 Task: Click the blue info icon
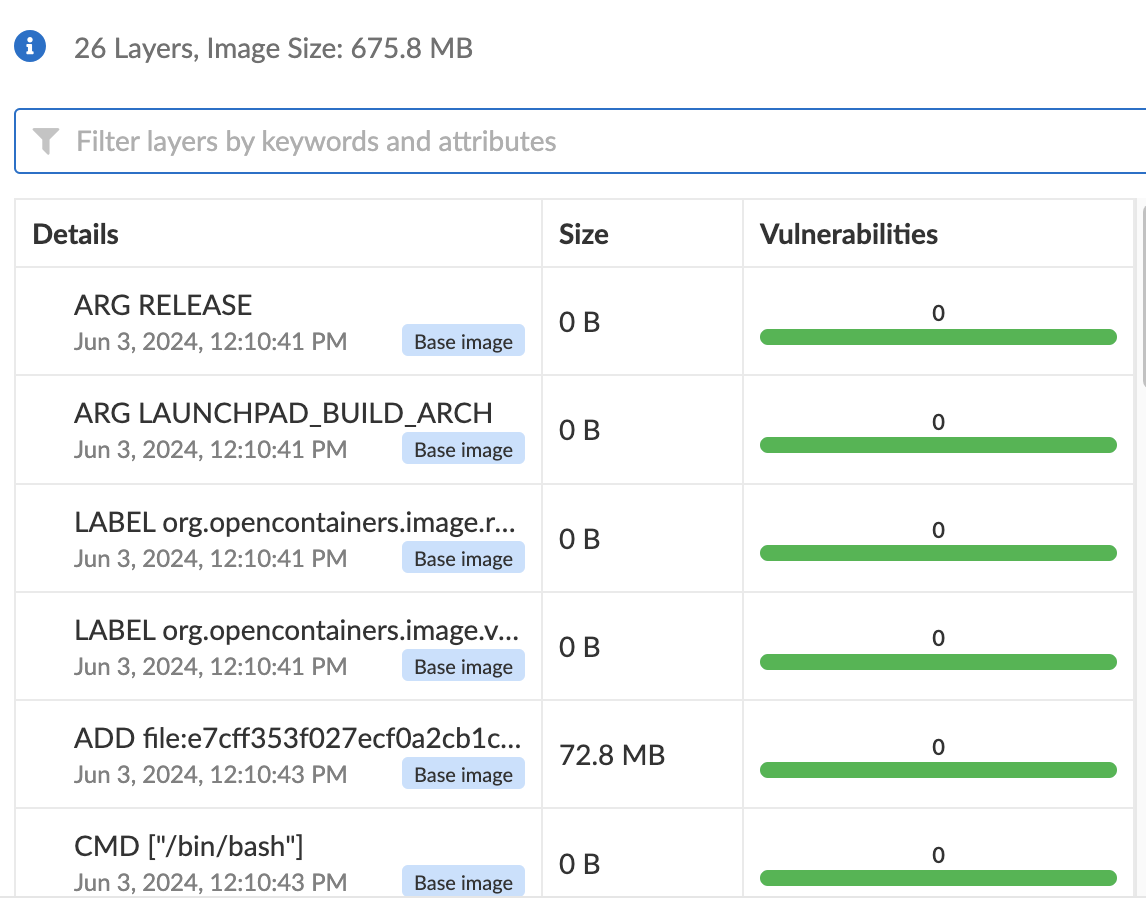coord(31,46)
